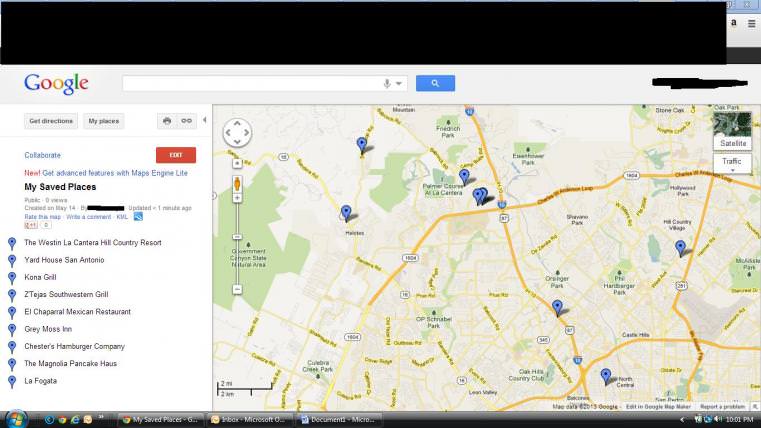761x428 pixels.
Task: Click the Edit in Google Map Maker link
Action: click(658, 407)
